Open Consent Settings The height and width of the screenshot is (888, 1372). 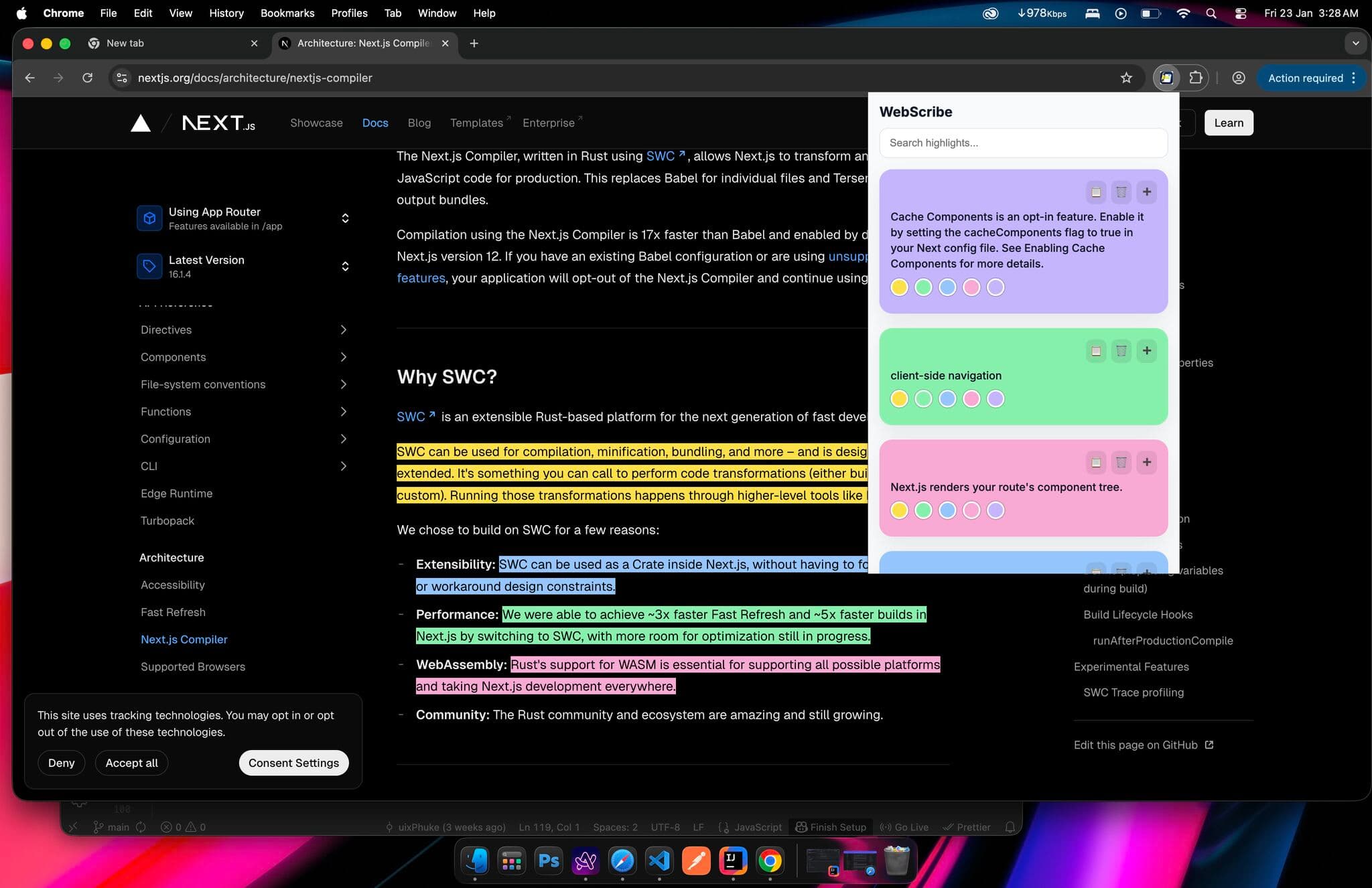tap(293, 763)
